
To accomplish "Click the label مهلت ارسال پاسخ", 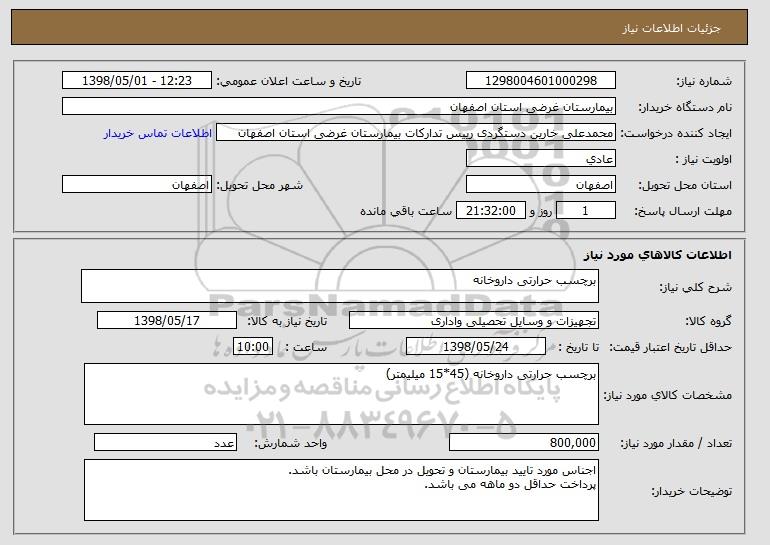I will click(x=683, y=212).
